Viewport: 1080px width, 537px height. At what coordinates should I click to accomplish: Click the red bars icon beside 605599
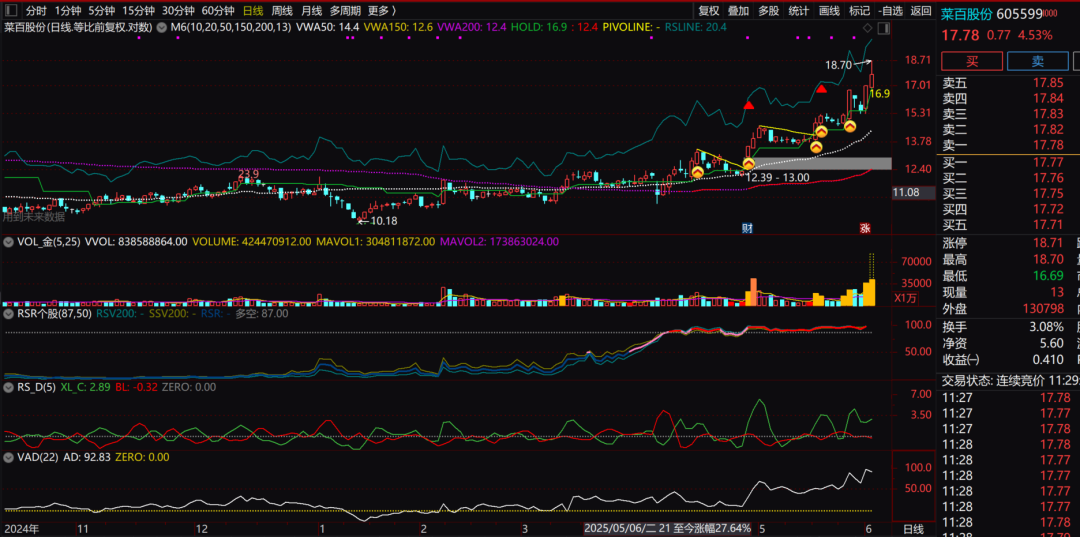tap(1050, 14)
